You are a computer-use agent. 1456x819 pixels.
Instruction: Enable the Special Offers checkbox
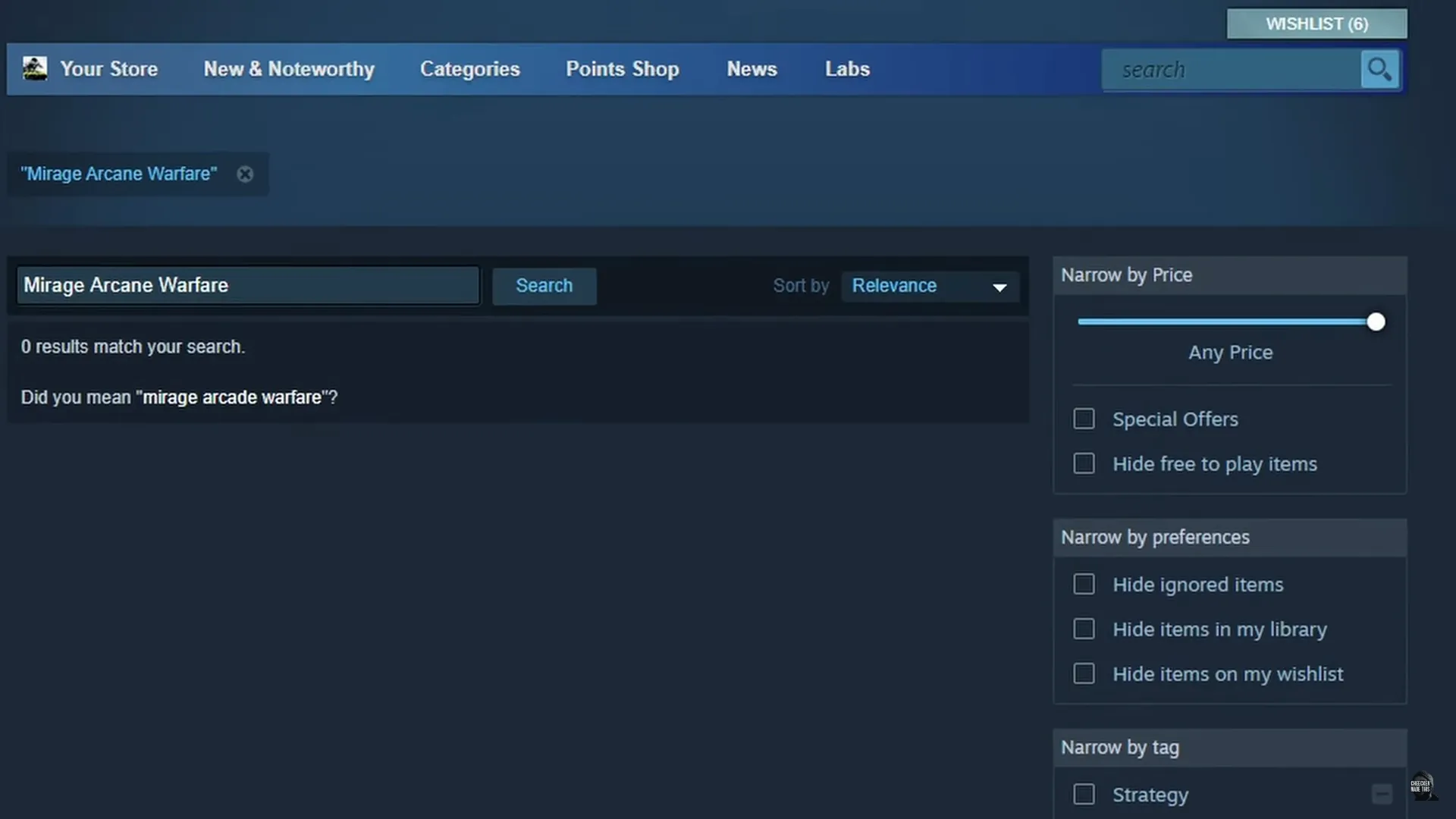[x=1084, y=419]
